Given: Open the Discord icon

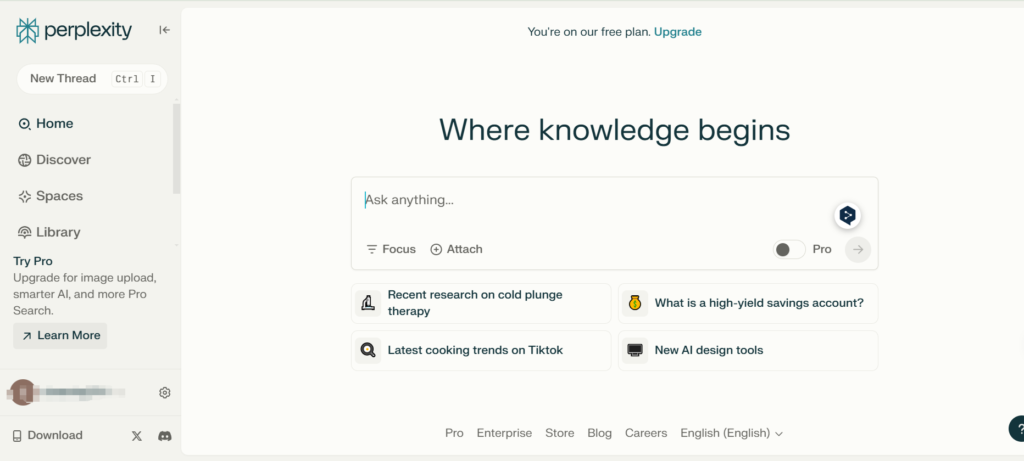Looking at the screenshot, I should click(165, 436).
